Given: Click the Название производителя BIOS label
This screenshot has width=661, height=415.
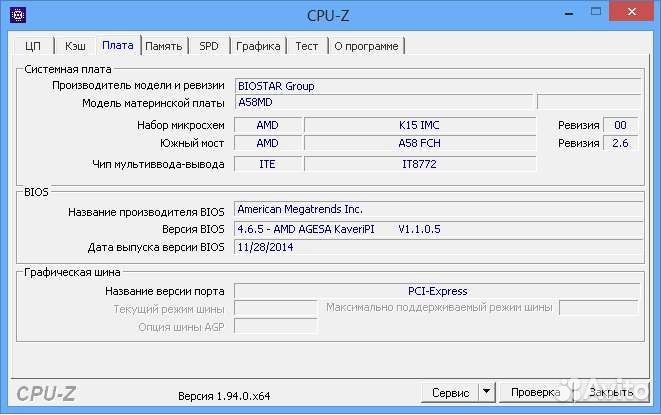Looking at the screenshot, I should point(146,212).
